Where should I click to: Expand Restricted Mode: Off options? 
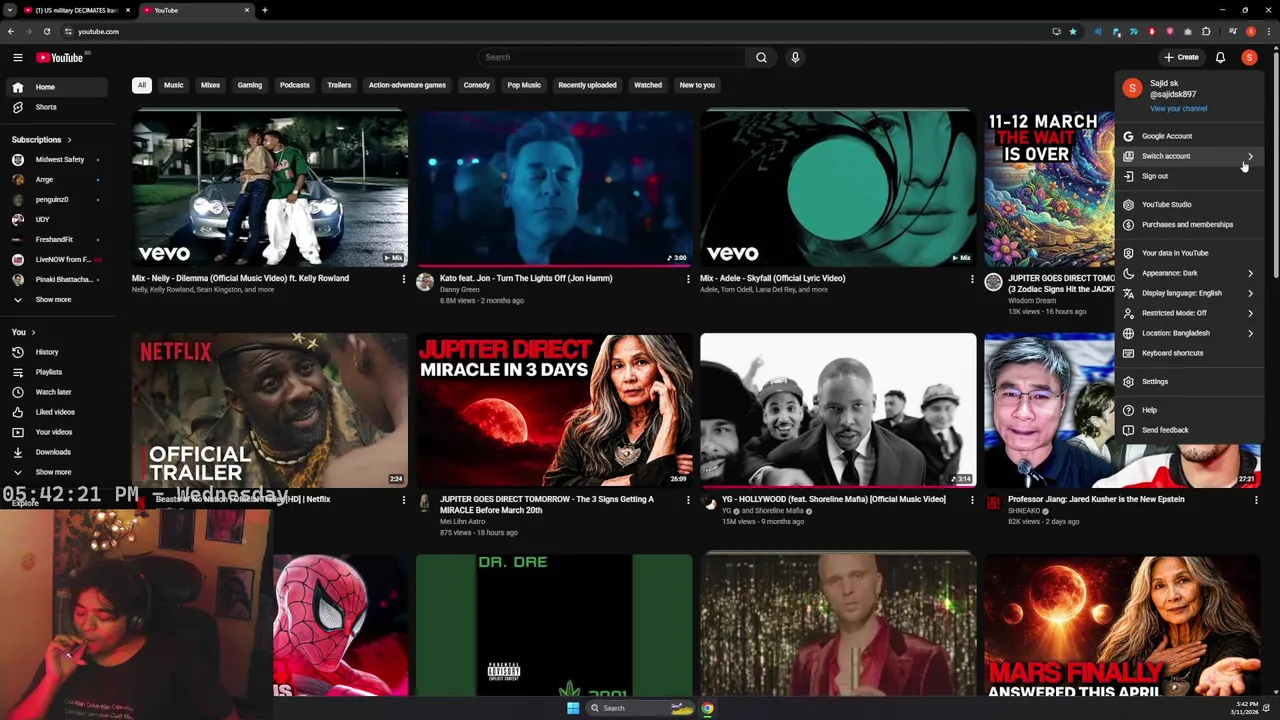(1189, 313)
